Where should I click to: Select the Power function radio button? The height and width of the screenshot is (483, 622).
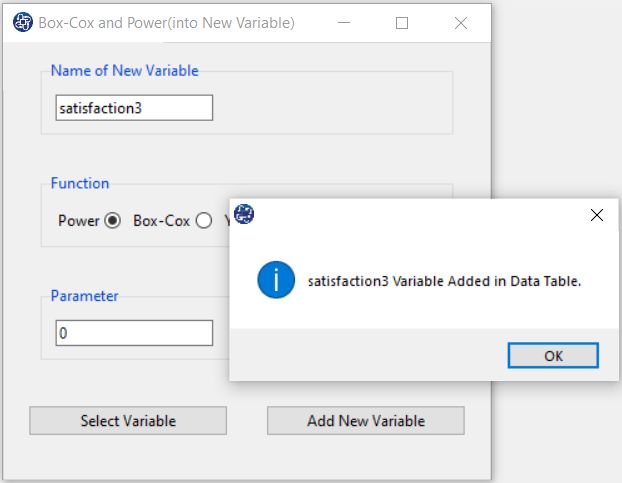[x=113, y=221]
